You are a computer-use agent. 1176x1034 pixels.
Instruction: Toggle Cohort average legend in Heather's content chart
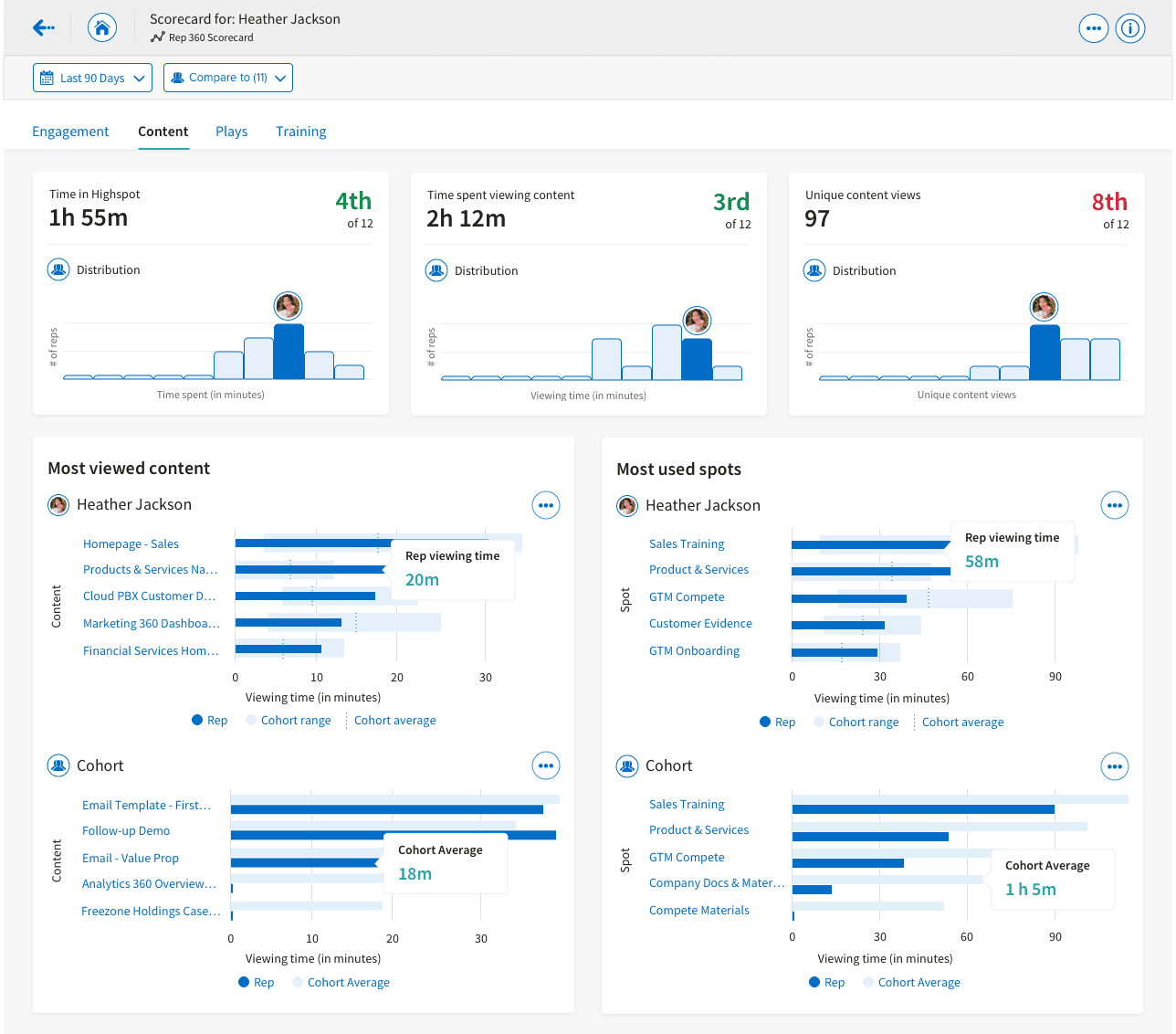pos(391,720)
